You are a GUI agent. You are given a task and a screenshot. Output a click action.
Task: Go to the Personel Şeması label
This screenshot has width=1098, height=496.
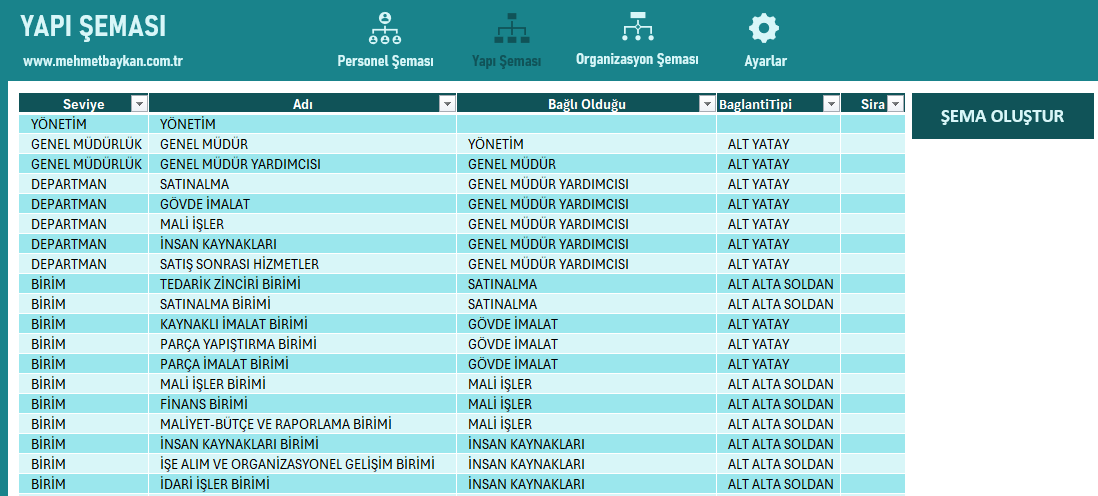click(x=385, y=61)
